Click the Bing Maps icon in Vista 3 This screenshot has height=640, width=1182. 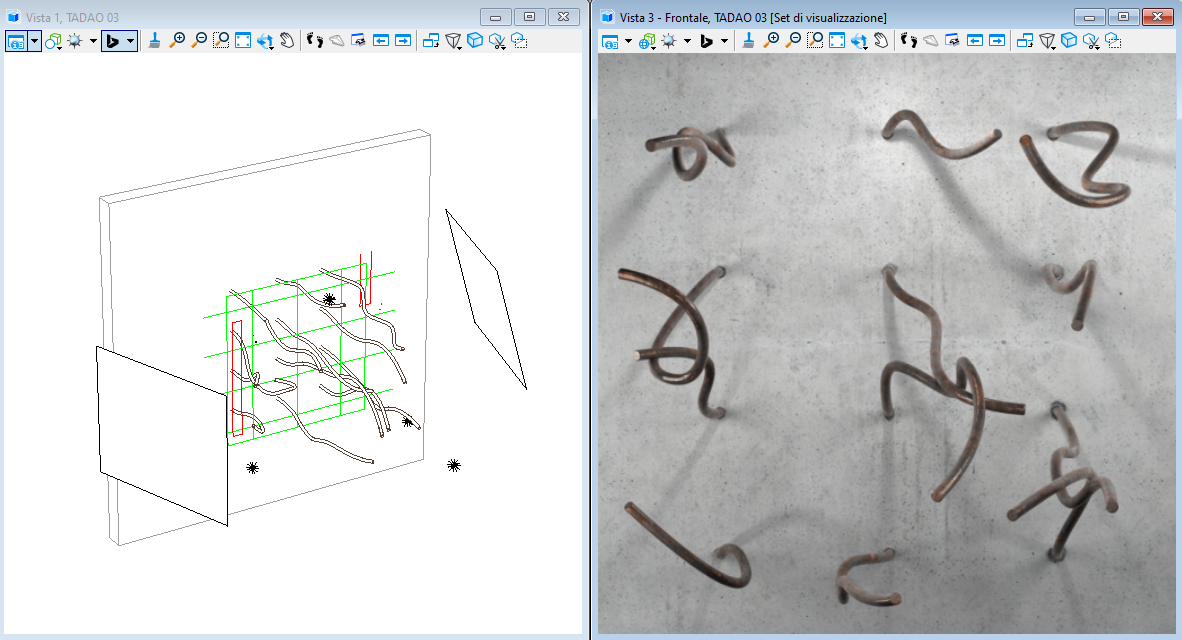click(706, 41)
